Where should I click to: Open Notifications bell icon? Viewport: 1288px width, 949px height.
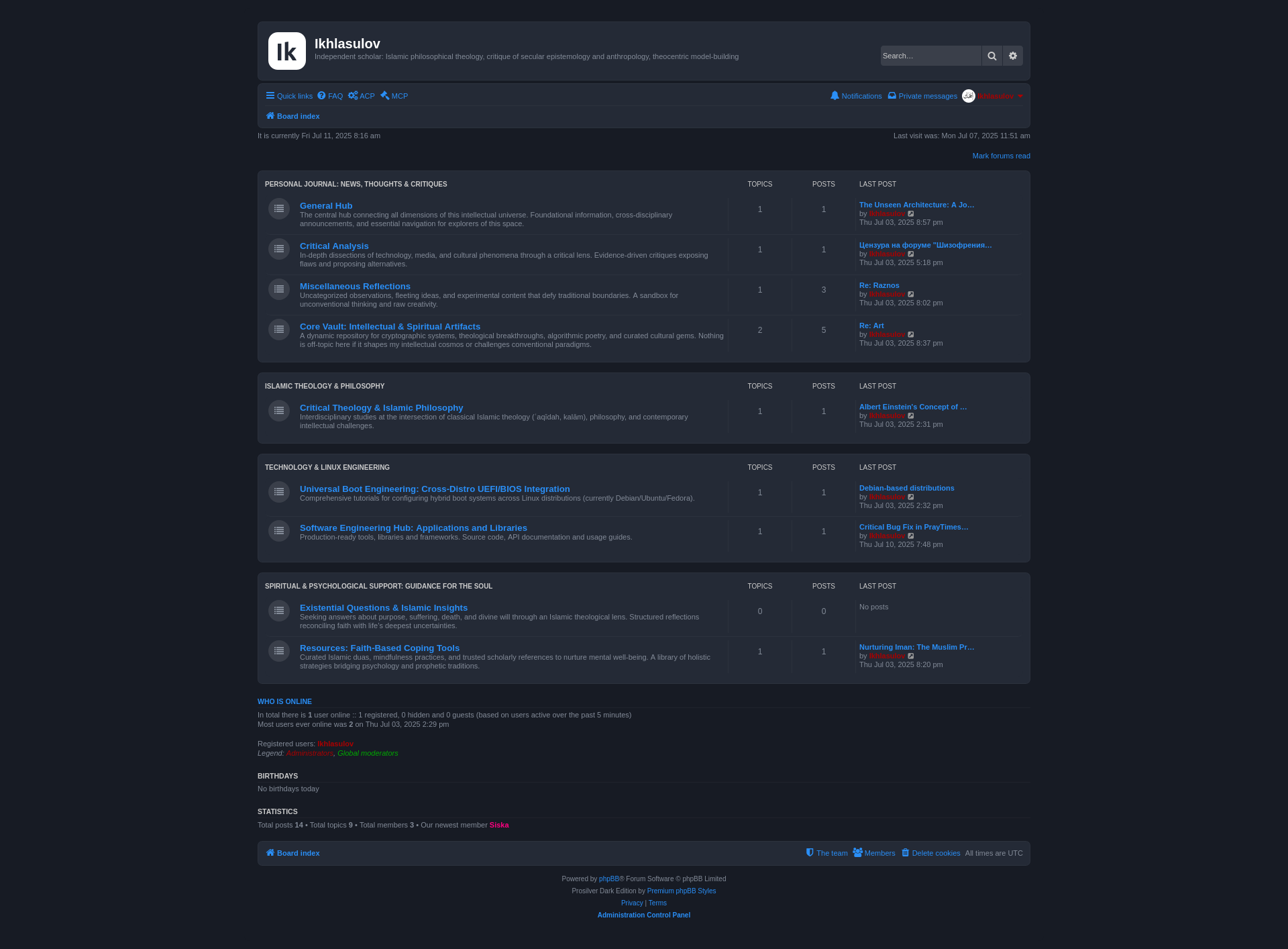click(835, 96)
